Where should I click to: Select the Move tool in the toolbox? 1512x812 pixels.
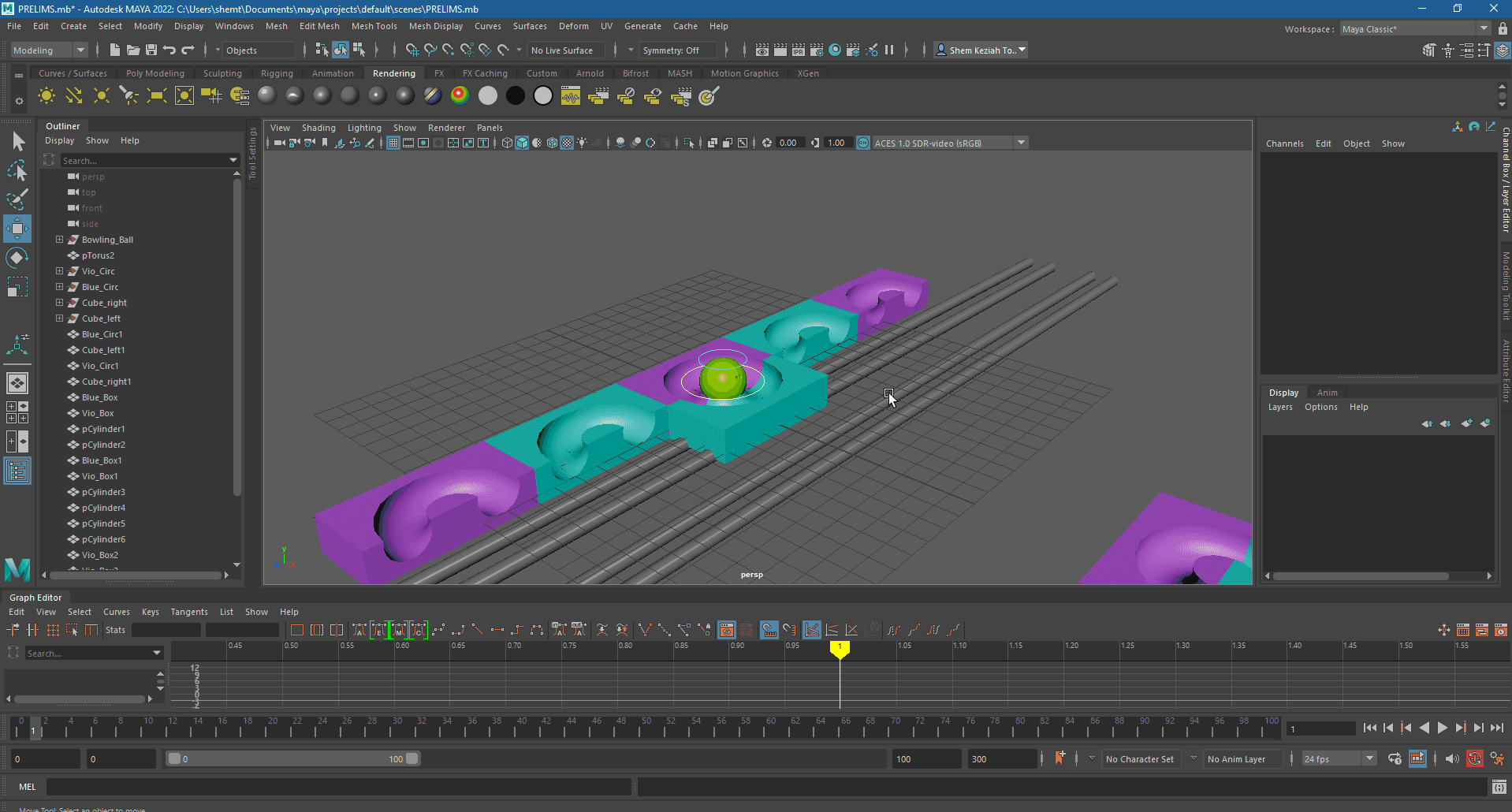click(17, 229)
